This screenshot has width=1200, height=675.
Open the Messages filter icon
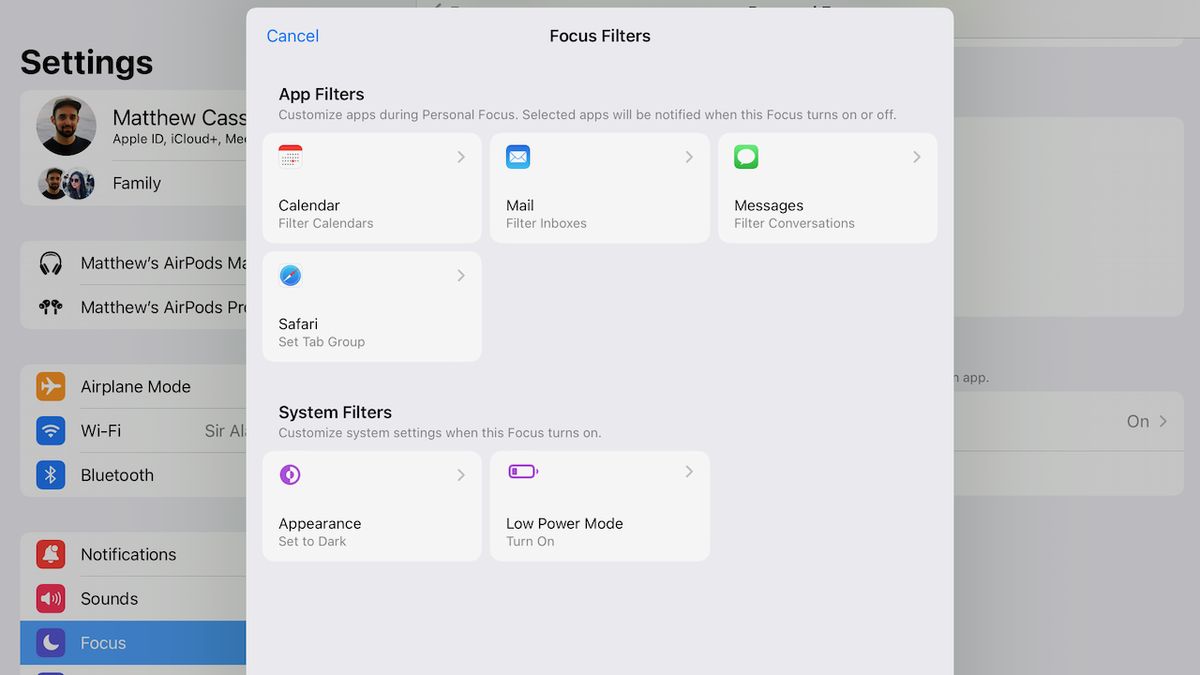[746, 156]
